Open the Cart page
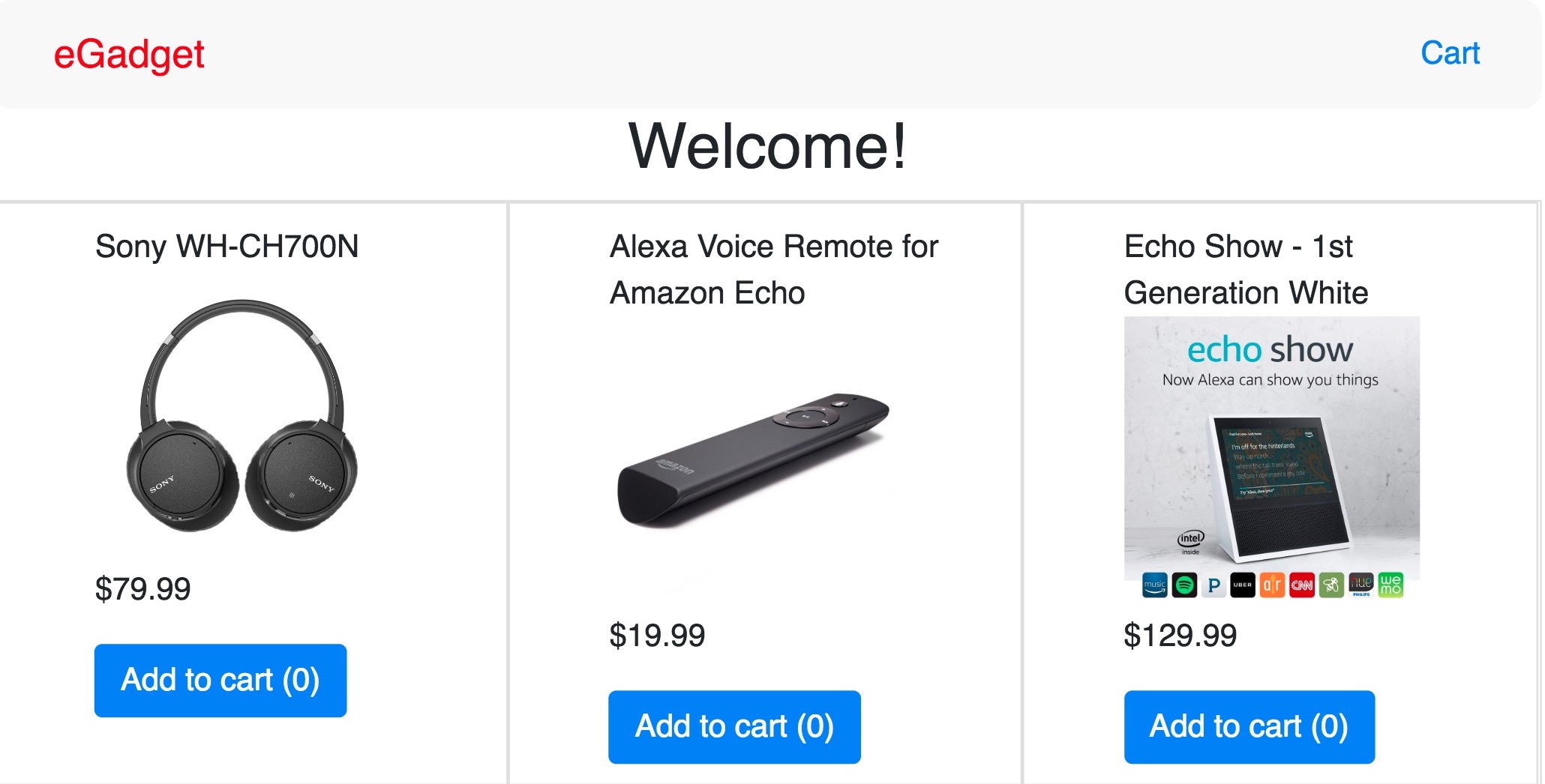The height and width of the screenshot is (784, 1545). [1450, 53]
